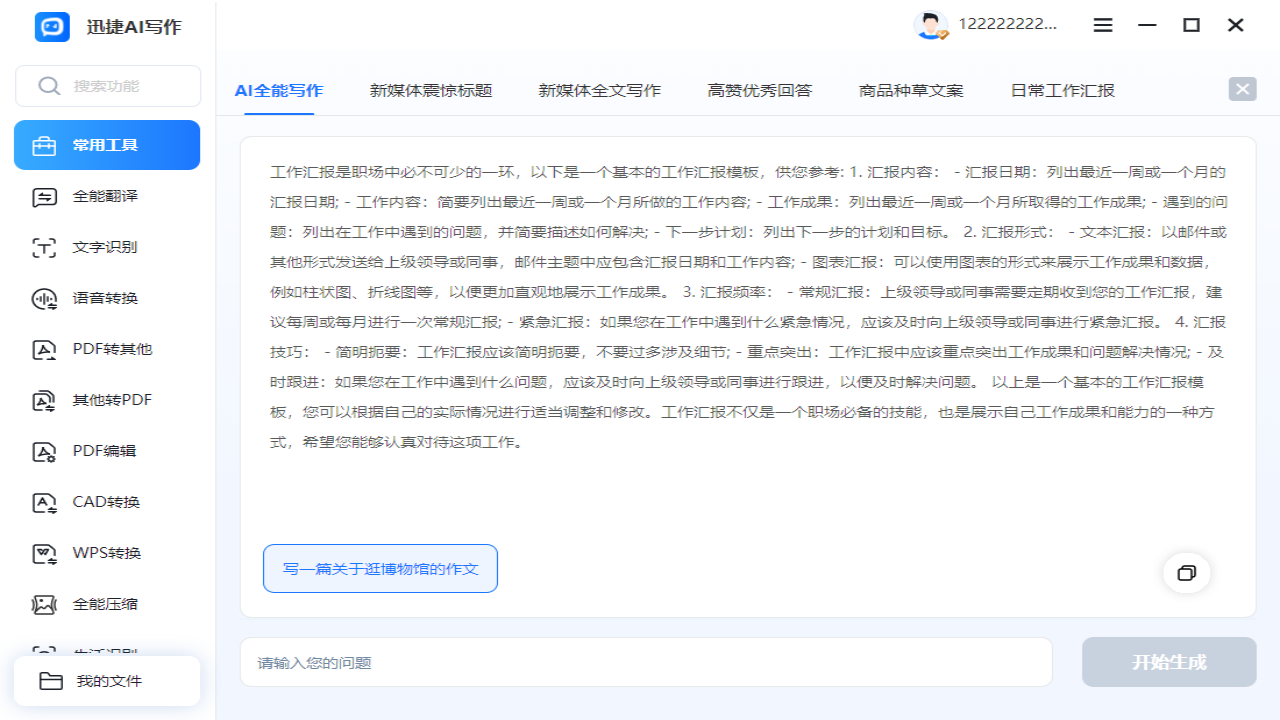This screenshot has height=720, width=1280.
Task: Click the user account avatar
Action: tap(930, 25)
